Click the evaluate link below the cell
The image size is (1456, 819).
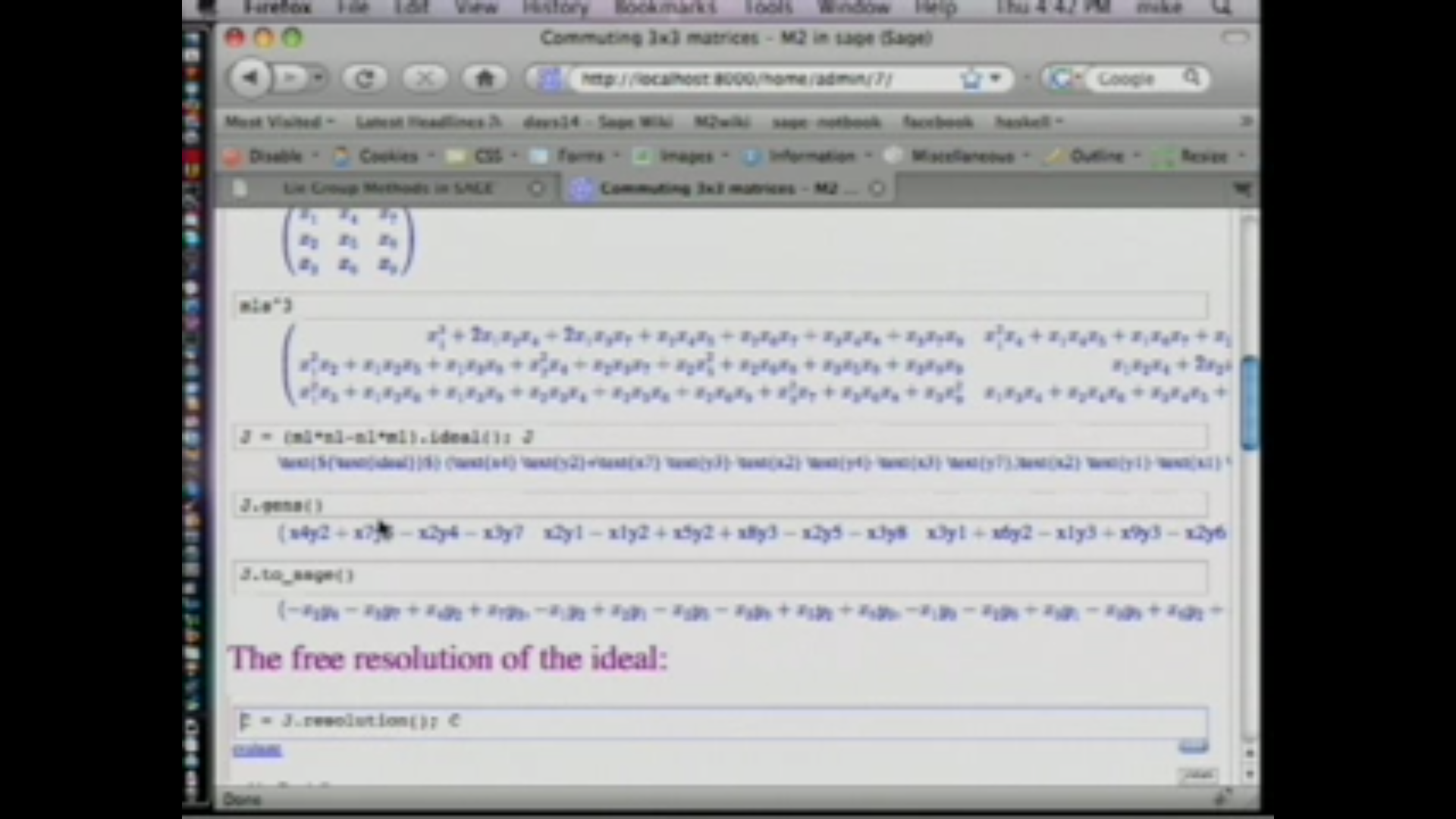(x=257, y=750)
